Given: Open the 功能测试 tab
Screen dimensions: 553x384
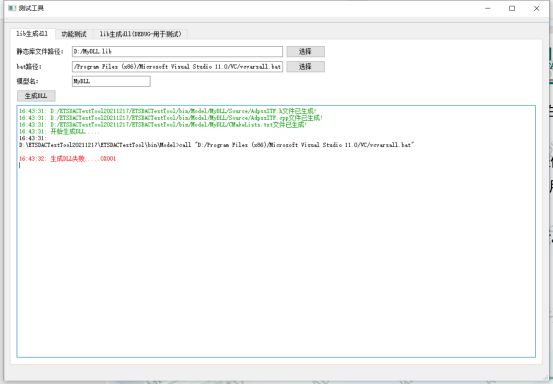Looking at the screenshot, I should 74,34.
